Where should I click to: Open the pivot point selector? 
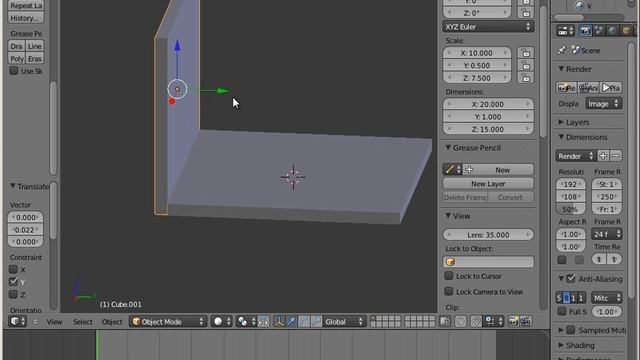pos(247,322)
